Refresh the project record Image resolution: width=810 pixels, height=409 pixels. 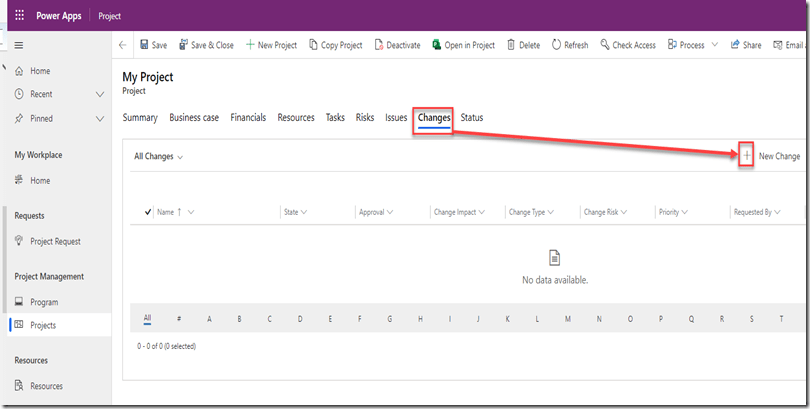click(x=557, y=45)
